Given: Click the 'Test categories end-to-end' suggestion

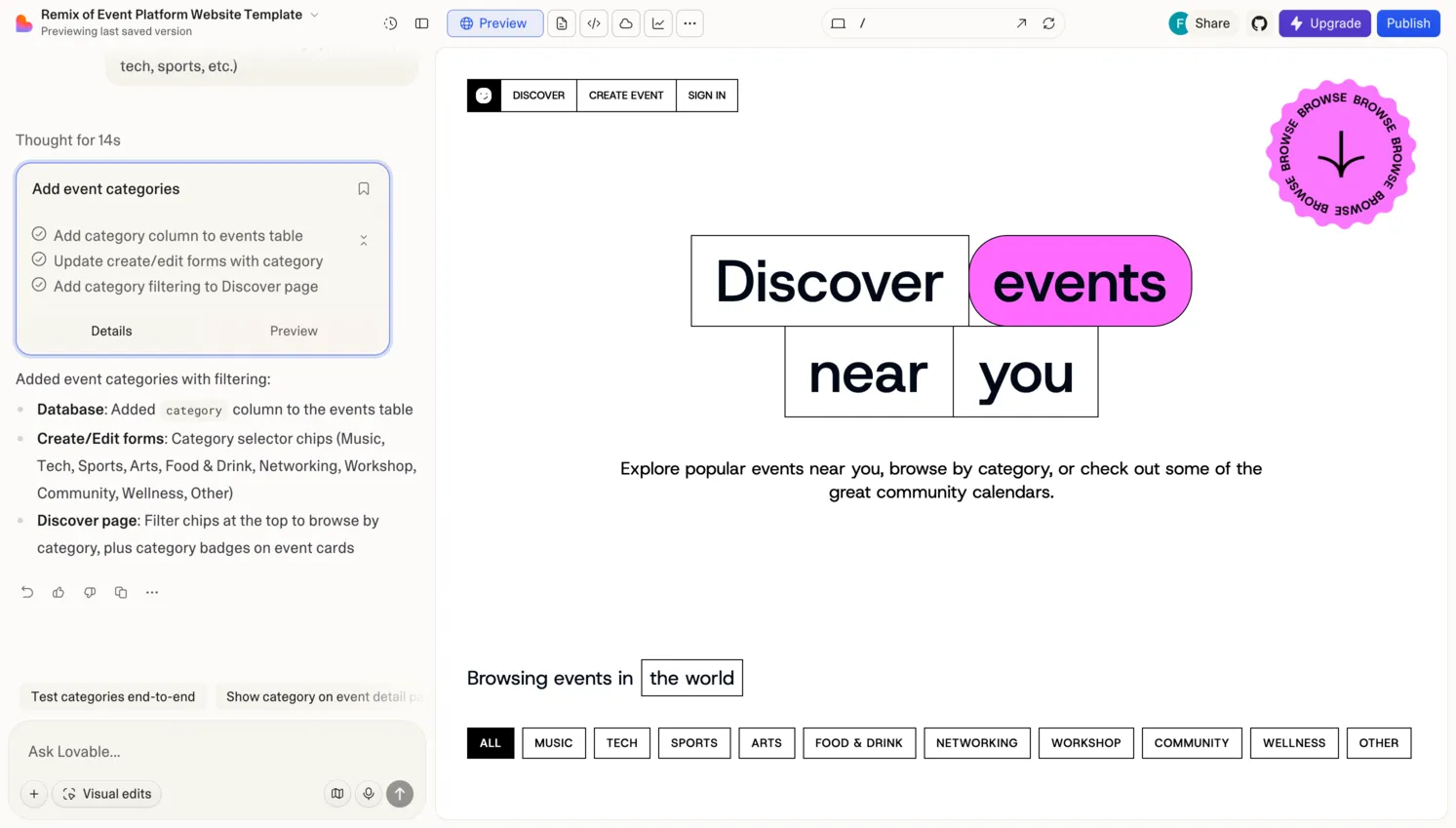Looking at the screenshot, I should pos(112,696).
